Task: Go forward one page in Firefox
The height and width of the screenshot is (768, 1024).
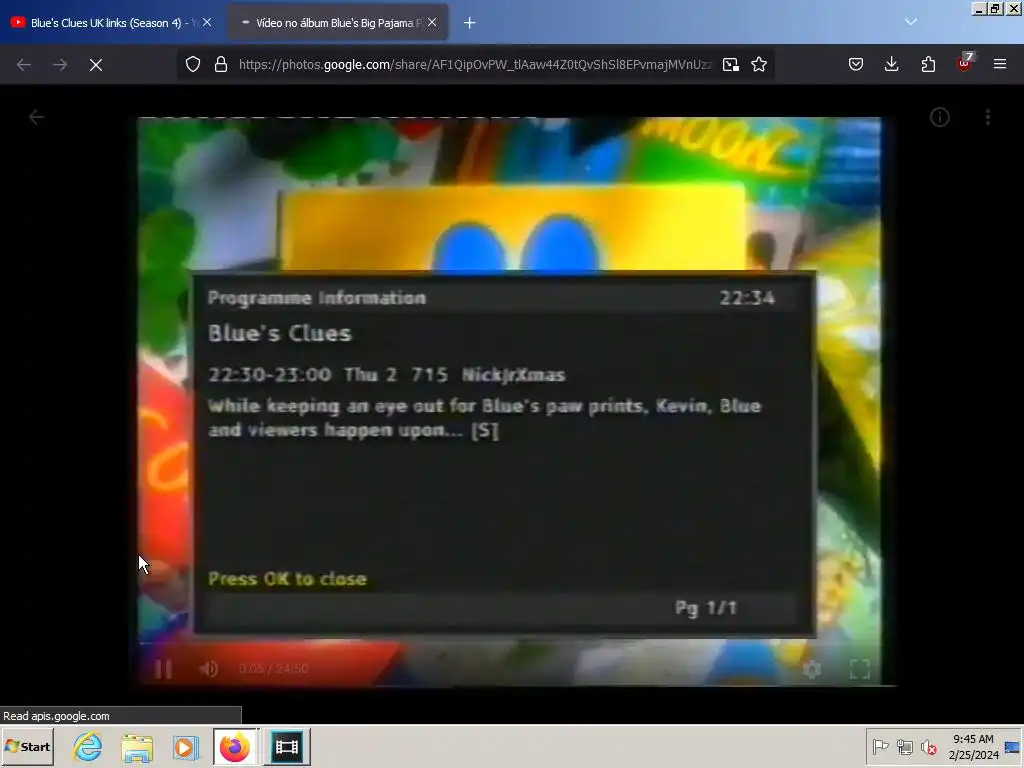Action: point(60,65)
